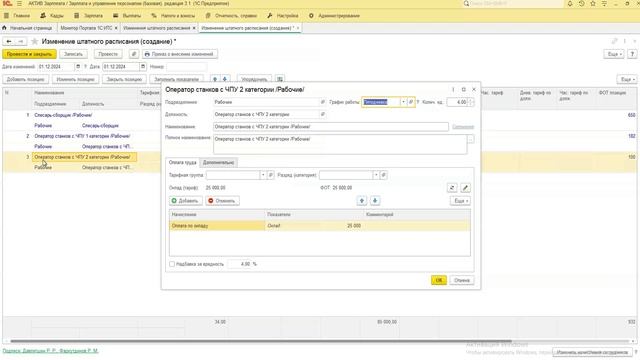Screen dimensions: 640x360
Task: Click Приказ о внесении изменений button
Action: click(x=180, y=54)
